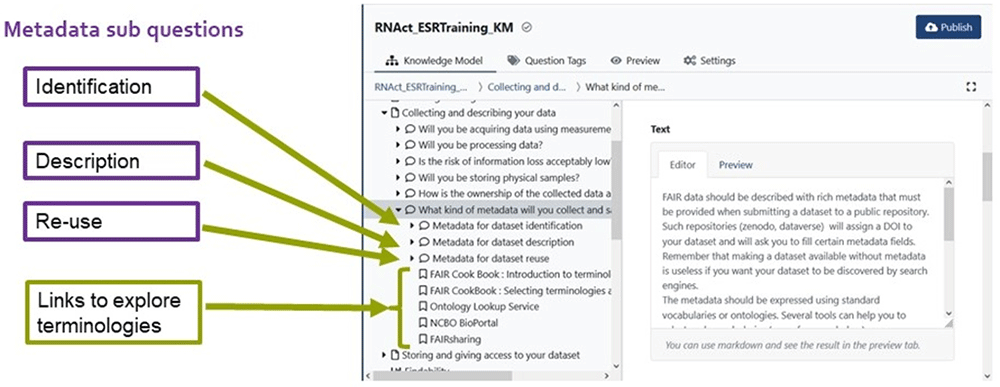The image size is (1000, 387).
Task: Click chapter file icon of 'Collecting and describing'
Action: (x=394, y=113)
